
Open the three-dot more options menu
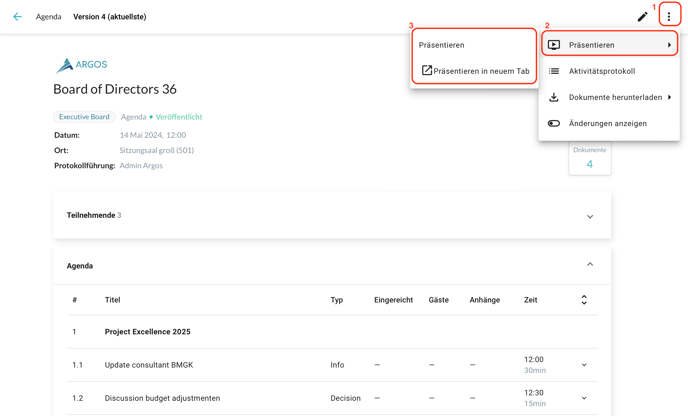pyautogui.click(x=669, y=17)
